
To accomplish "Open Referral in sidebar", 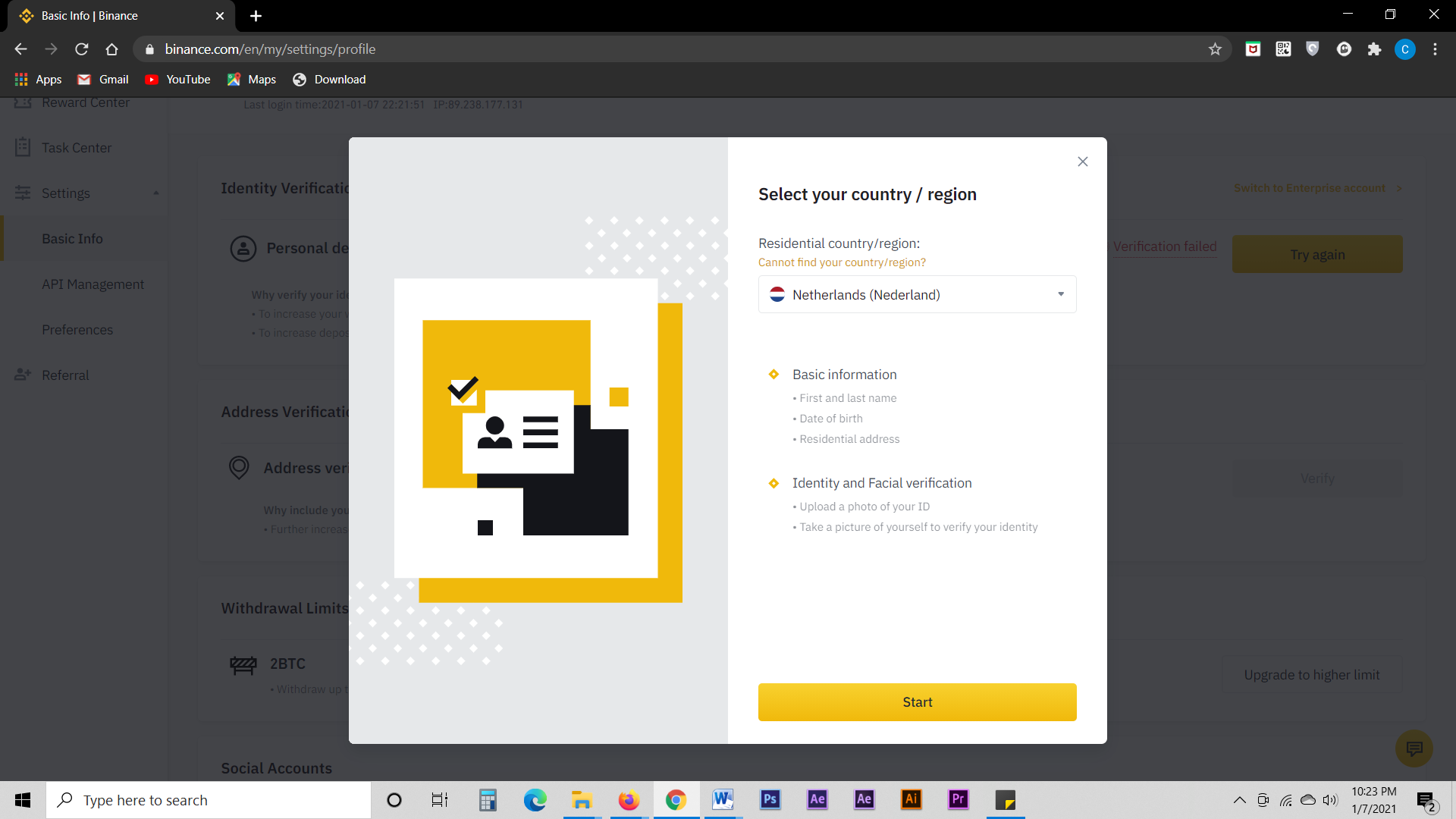I will pos(65,375).
